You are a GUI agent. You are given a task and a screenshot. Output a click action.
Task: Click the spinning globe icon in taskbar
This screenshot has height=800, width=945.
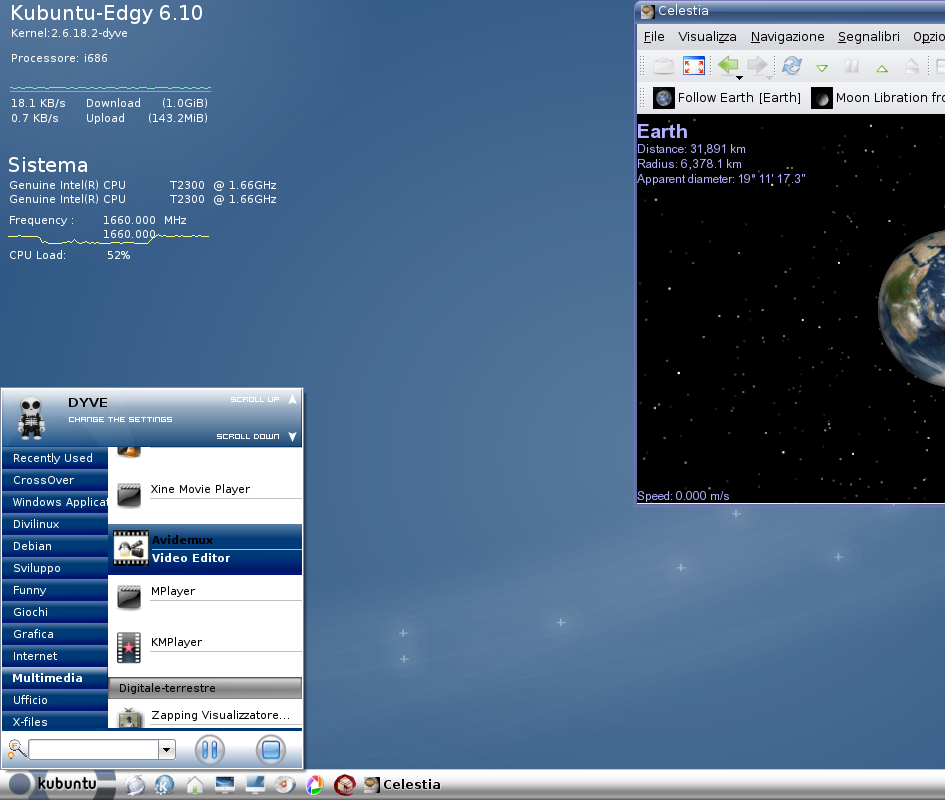[x=135, y=784]
